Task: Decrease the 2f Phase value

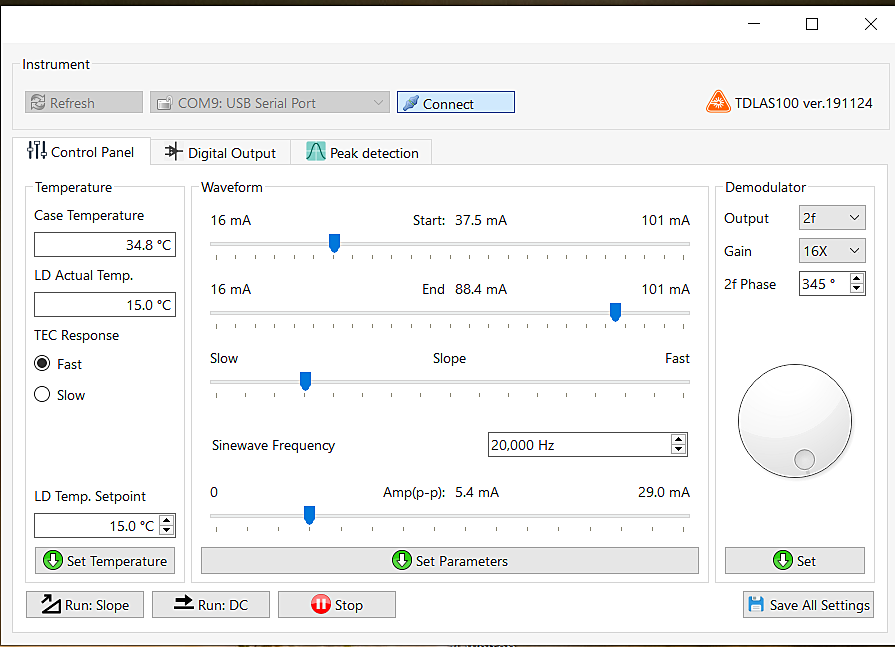Action: [856, 289]
